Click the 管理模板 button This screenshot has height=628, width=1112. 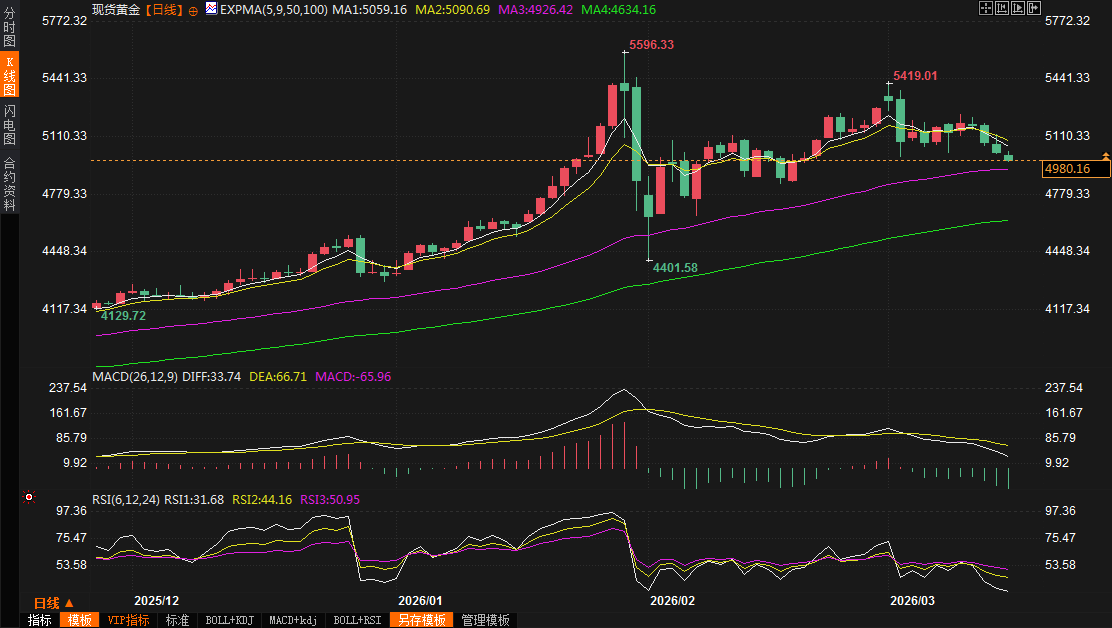(x=486, y=620)
